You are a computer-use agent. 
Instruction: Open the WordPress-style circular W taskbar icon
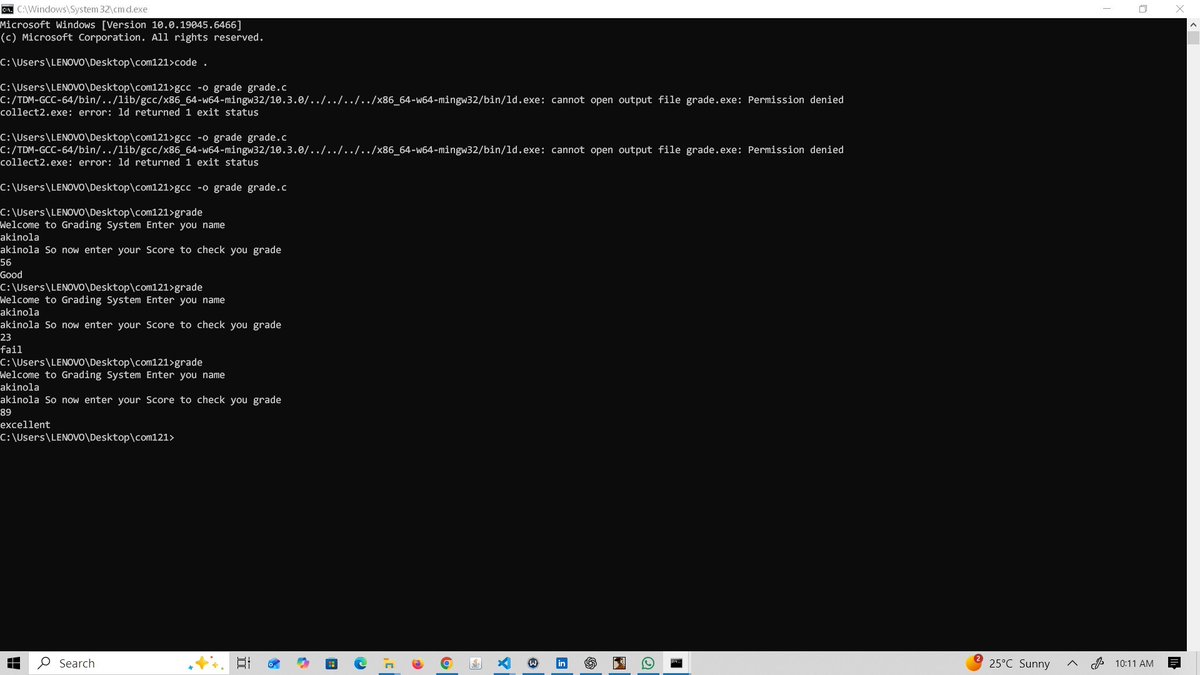[x=533, y=663]
